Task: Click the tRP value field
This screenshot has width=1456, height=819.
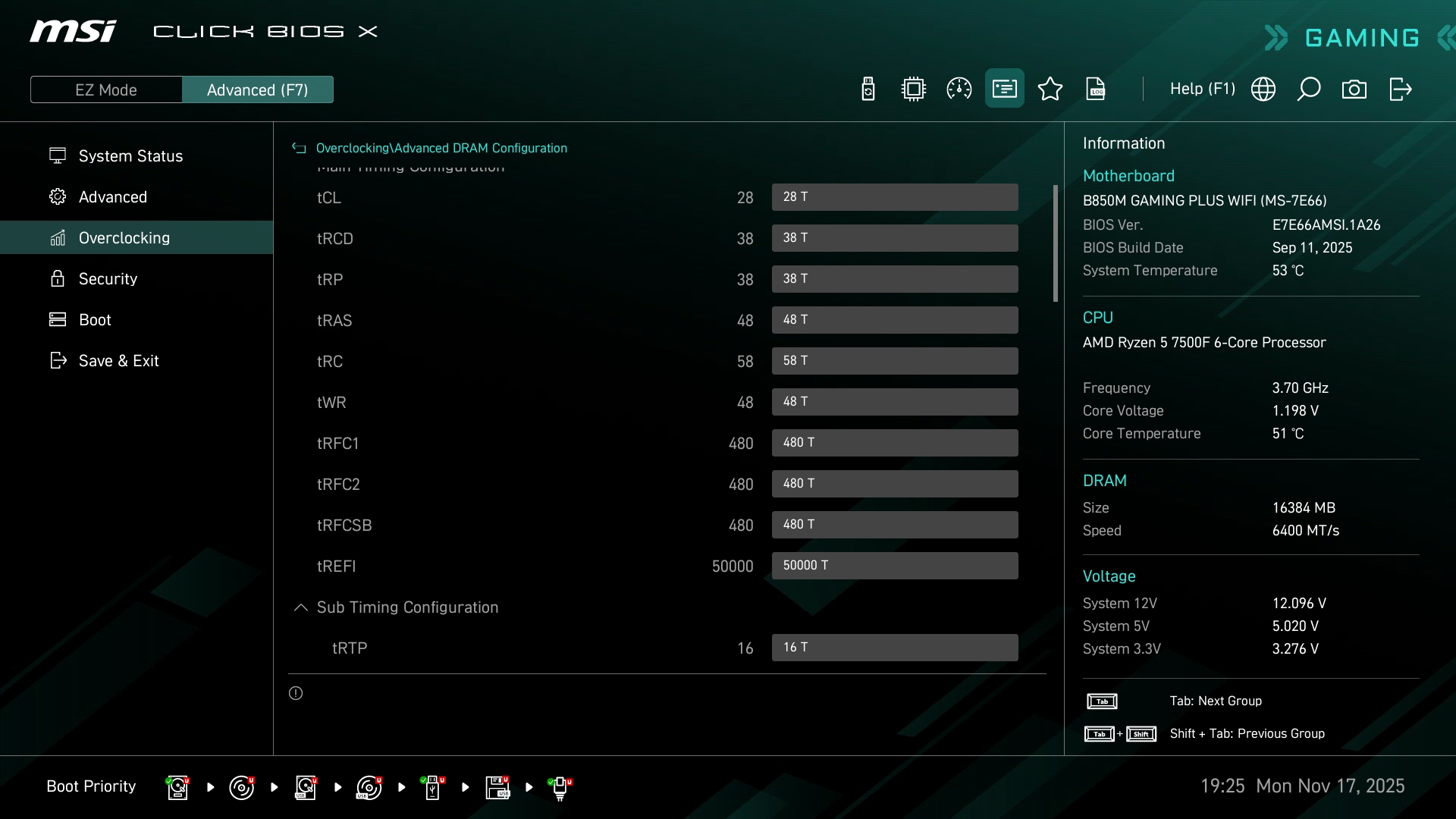Action: 895,279
